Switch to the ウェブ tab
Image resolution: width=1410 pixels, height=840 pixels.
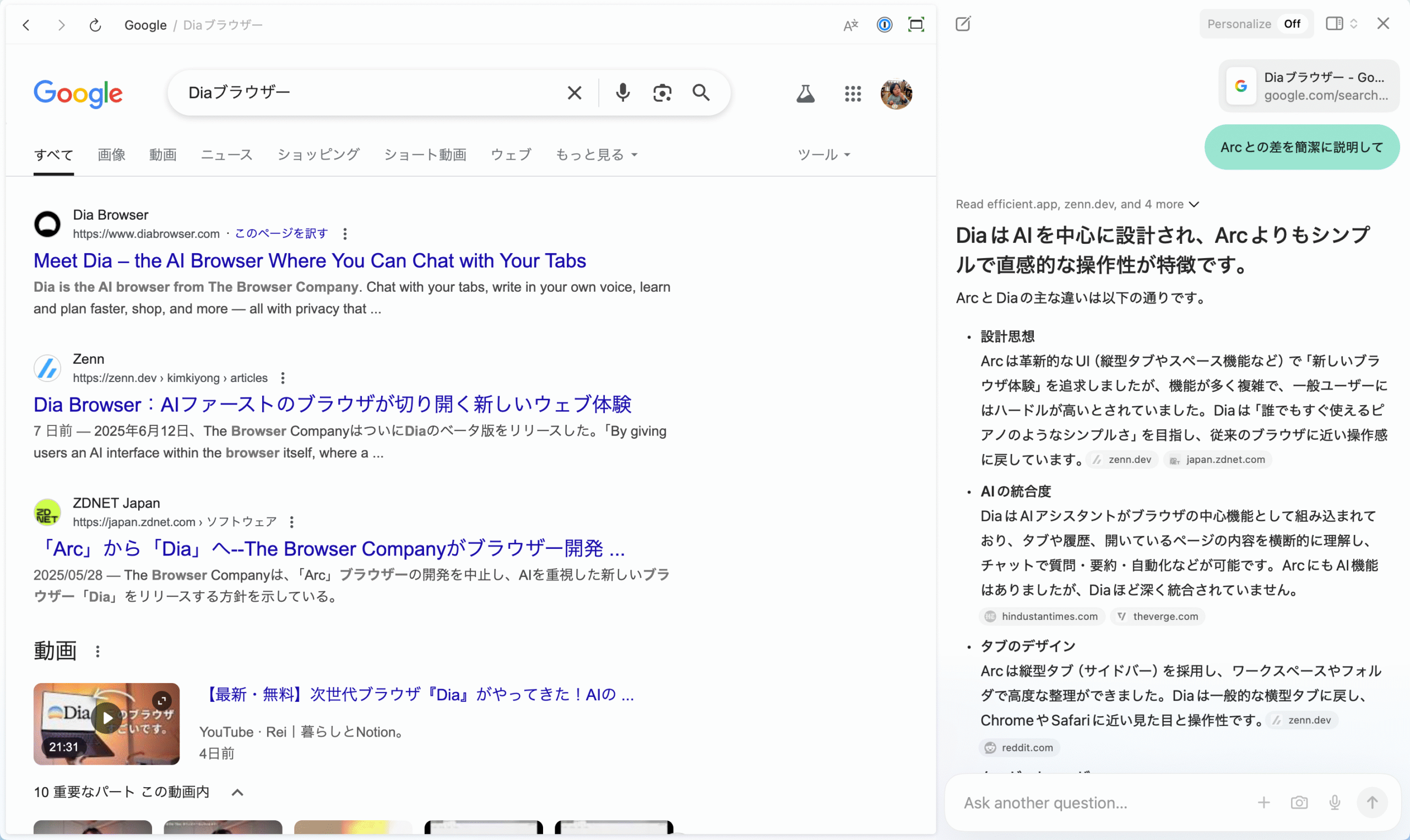pyautogui.click(x=511, y=155)
